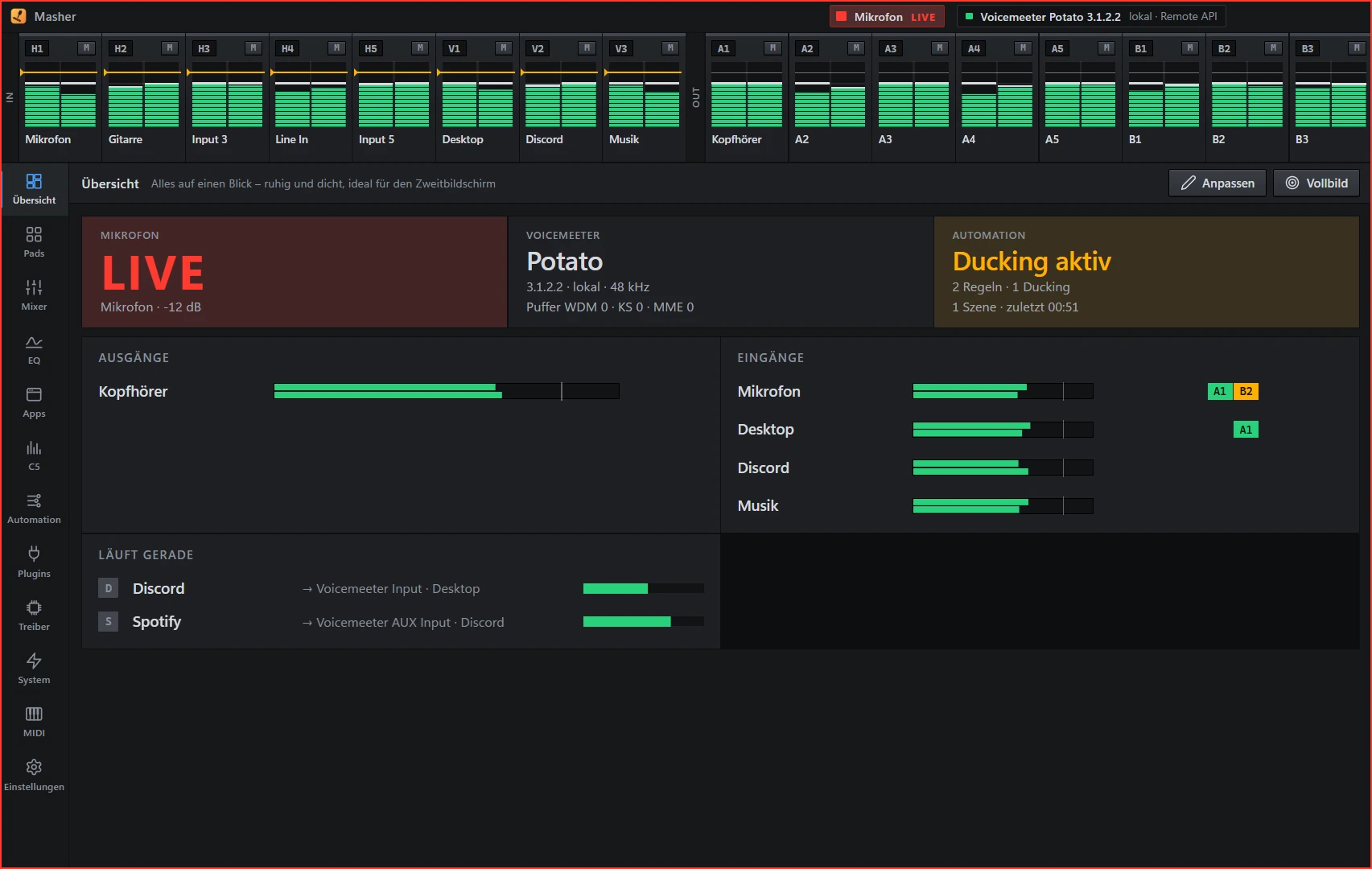Open the System section

click(34, 669)
